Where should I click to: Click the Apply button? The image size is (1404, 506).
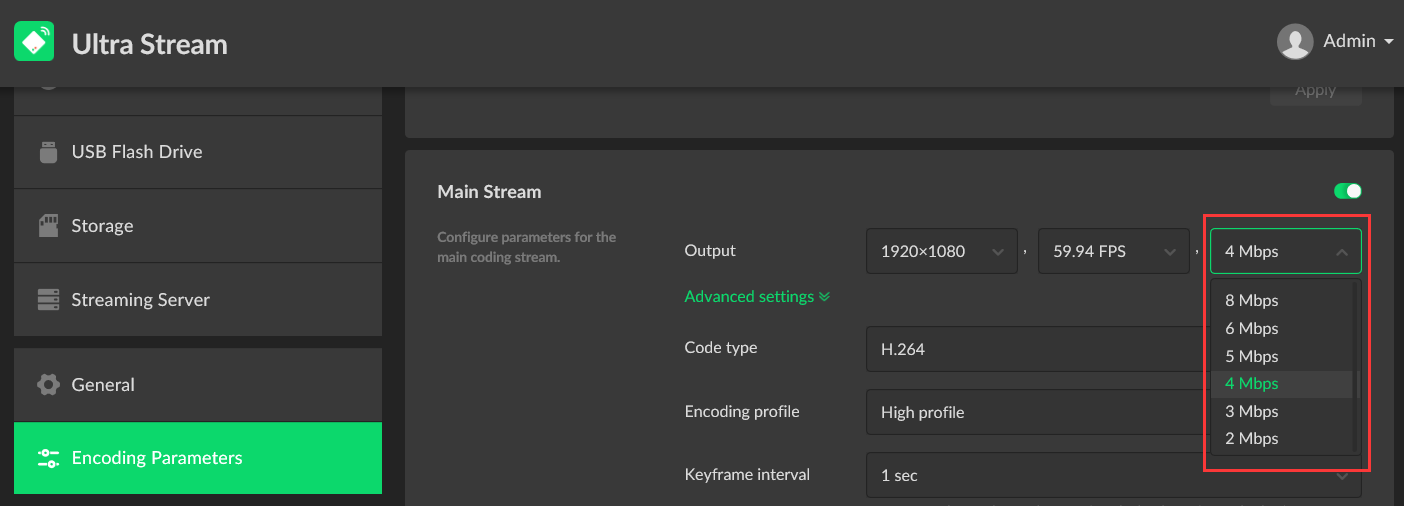pyautogui.click(x=1316, y=92)
